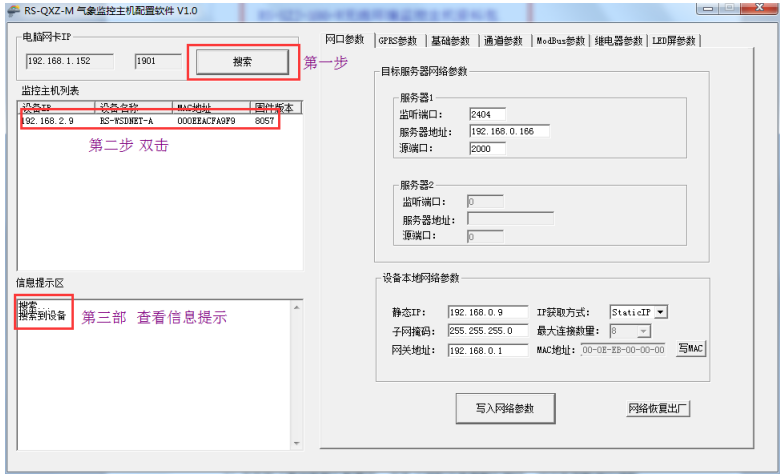Click the 子网掩码 field 255.255.255.0

[x=488, y=331]
